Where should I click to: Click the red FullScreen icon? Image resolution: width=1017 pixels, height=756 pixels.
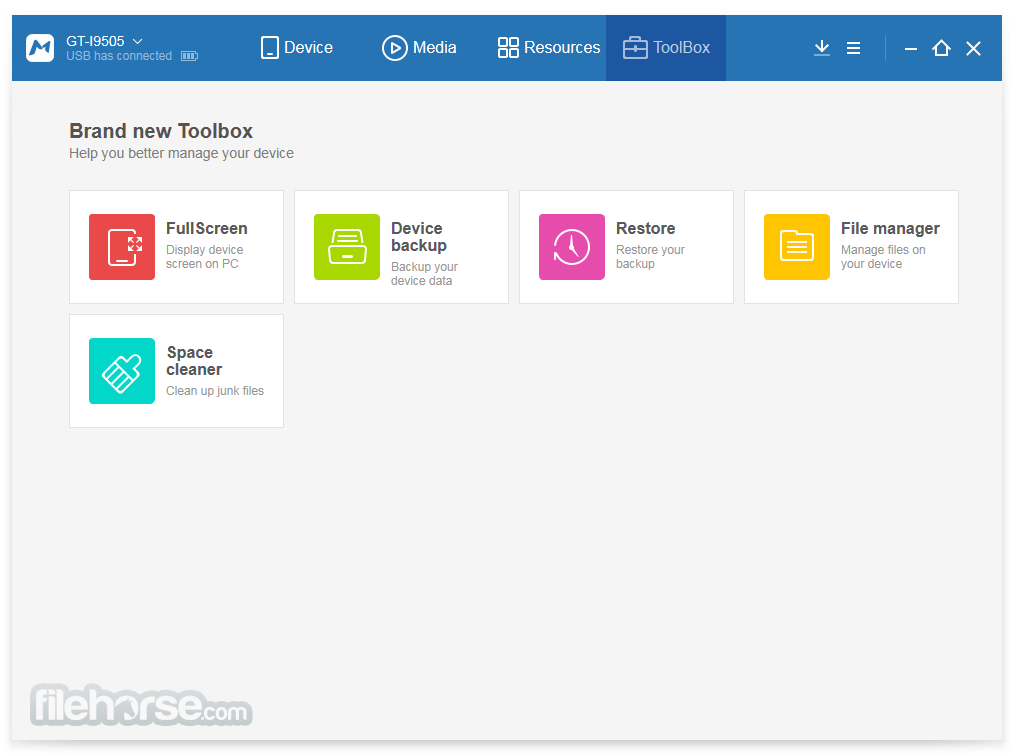point(122,247)
